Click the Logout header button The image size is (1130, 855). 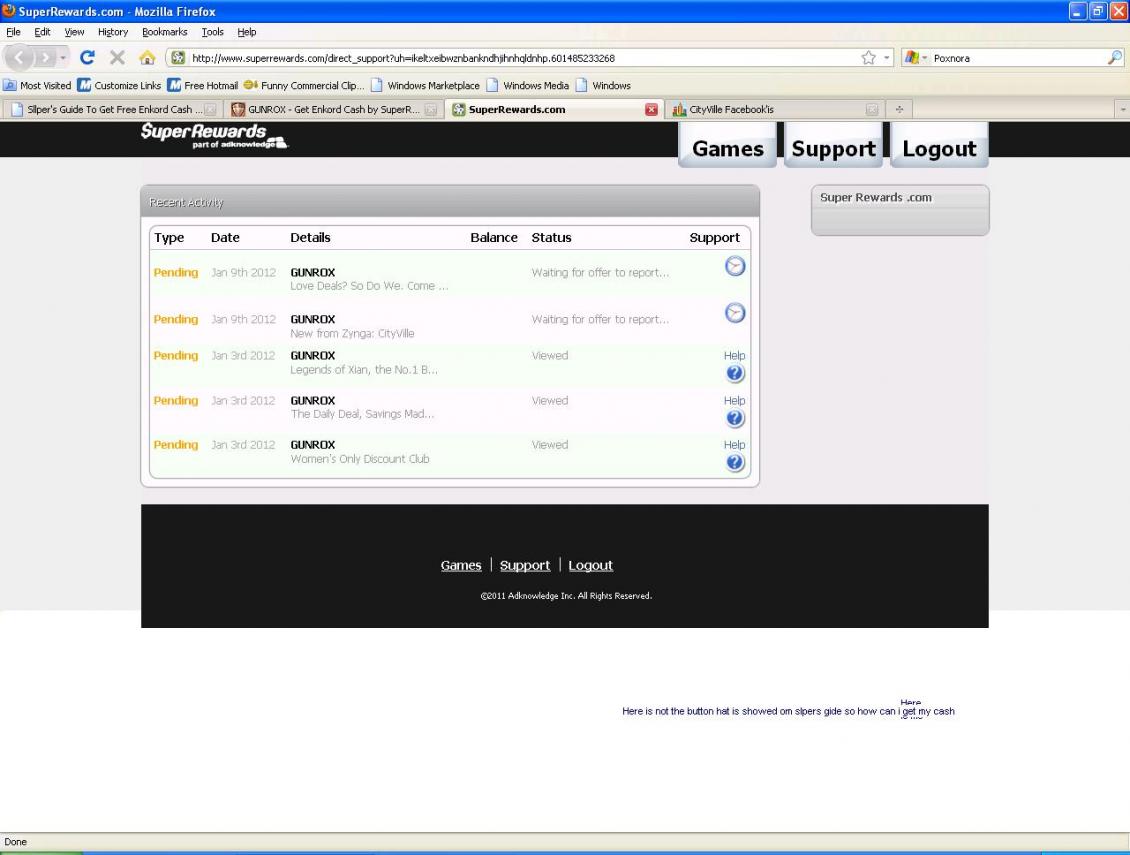click(x=939, y=149)
